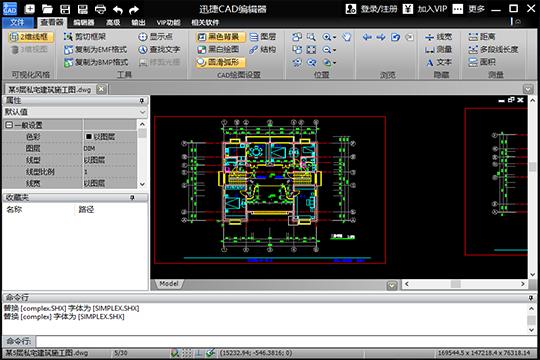540x360 pixels.
Task: Pin the 属性 properties panel
Action: (142, 101)
